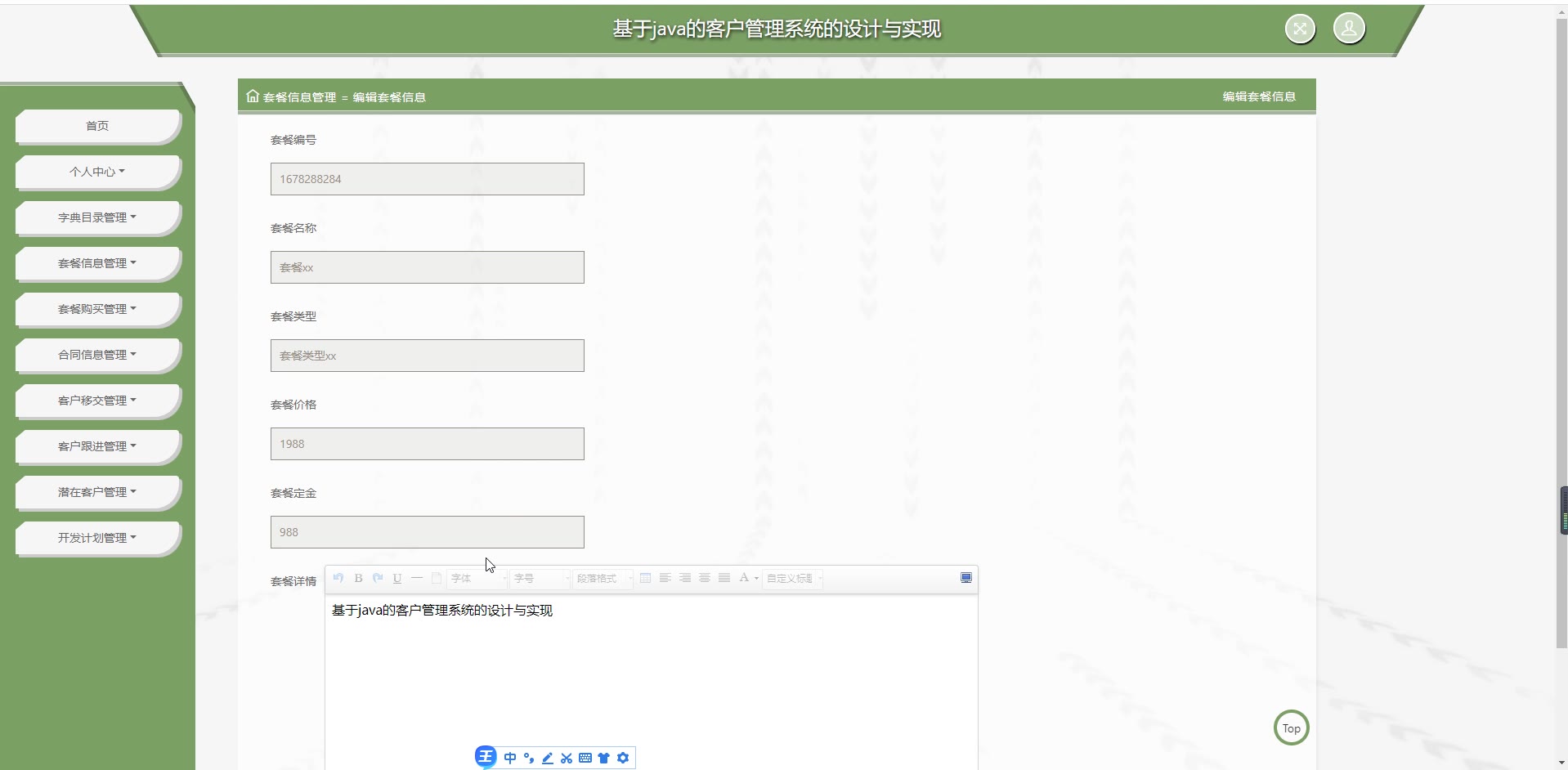Go to 首页 in the sidebar
The image size is (1568, 770).
[x=97, y=126]
